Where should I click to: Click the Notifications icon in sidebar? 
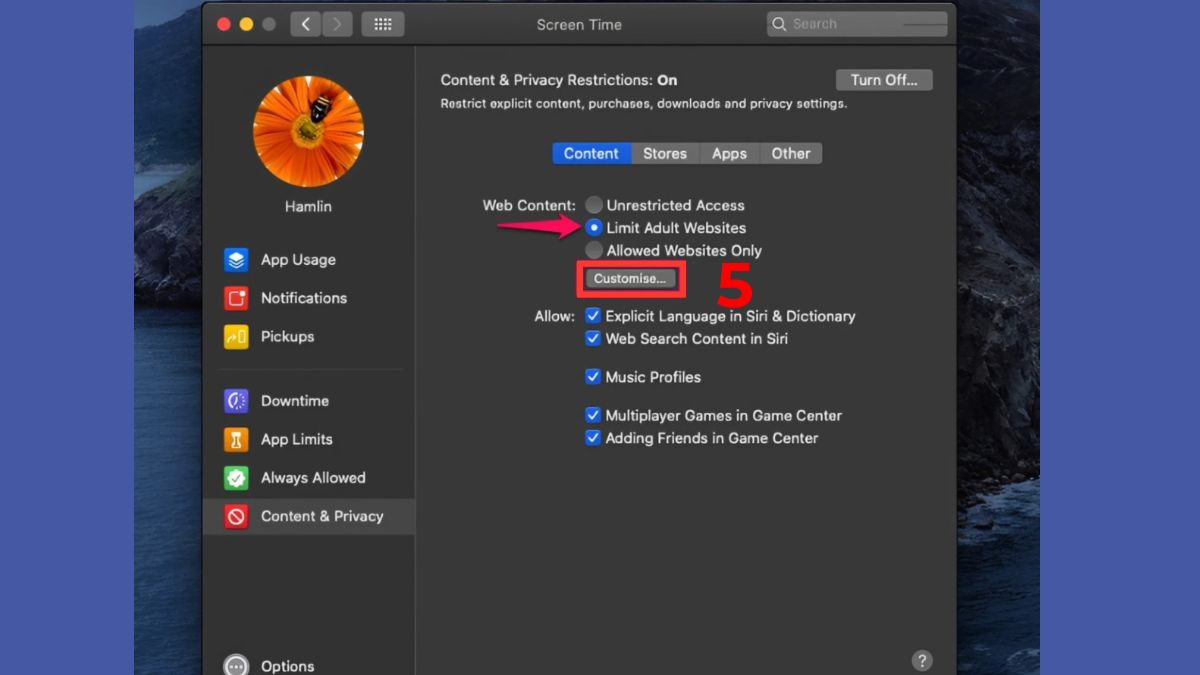(x=236, y=298)
